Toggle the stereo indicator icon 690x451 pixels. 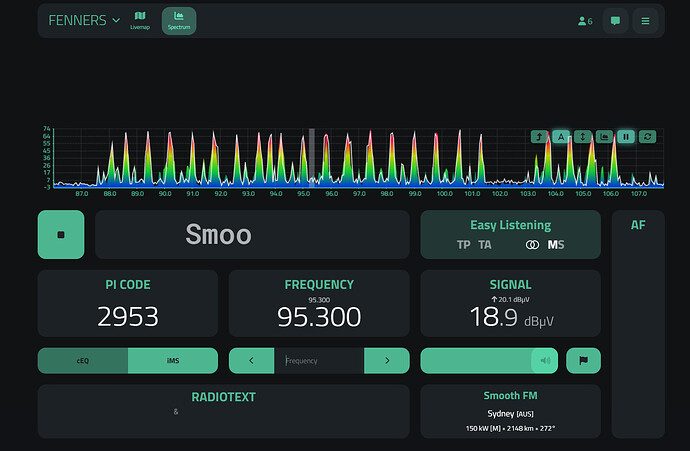[x=532, y=245]
